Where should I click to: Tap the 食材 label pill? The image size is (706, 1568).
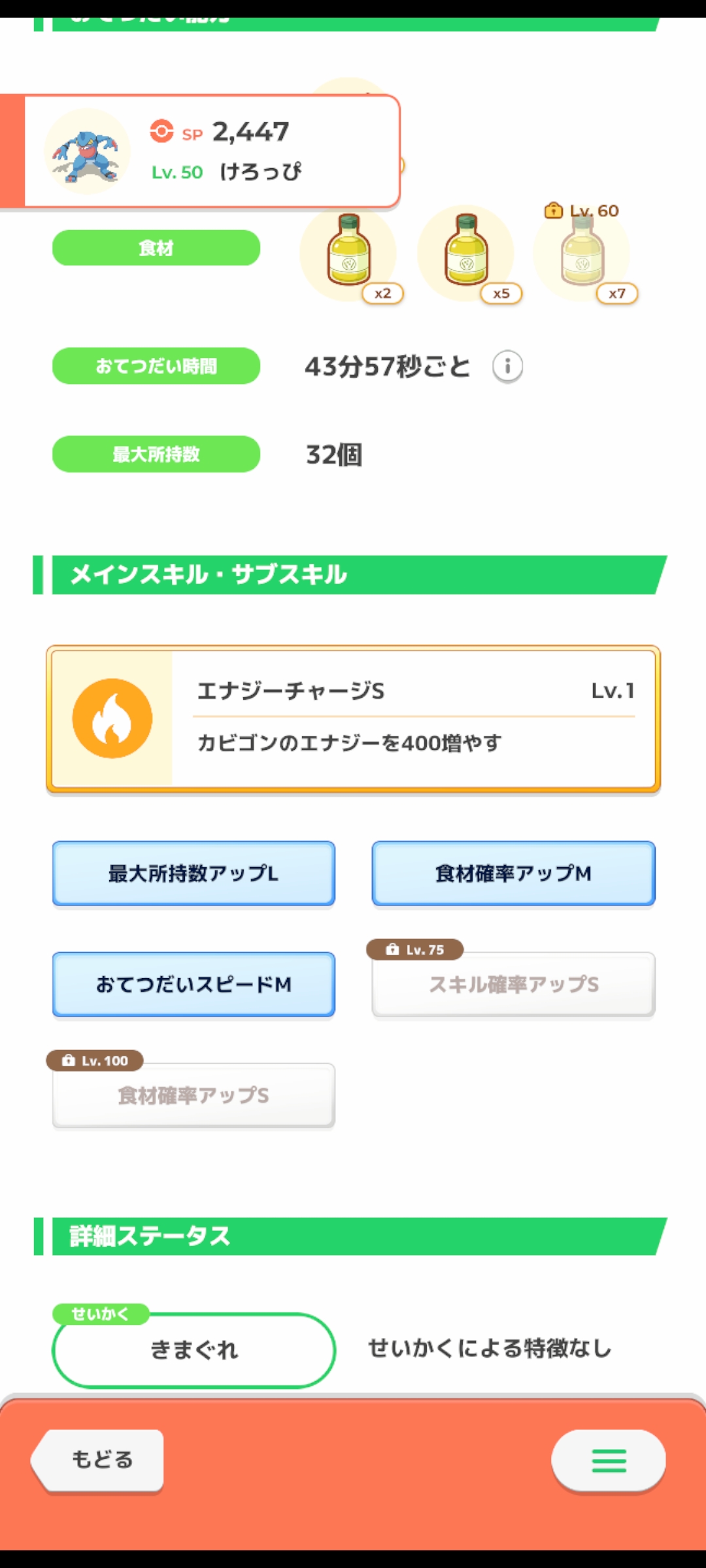click(156, 248)
